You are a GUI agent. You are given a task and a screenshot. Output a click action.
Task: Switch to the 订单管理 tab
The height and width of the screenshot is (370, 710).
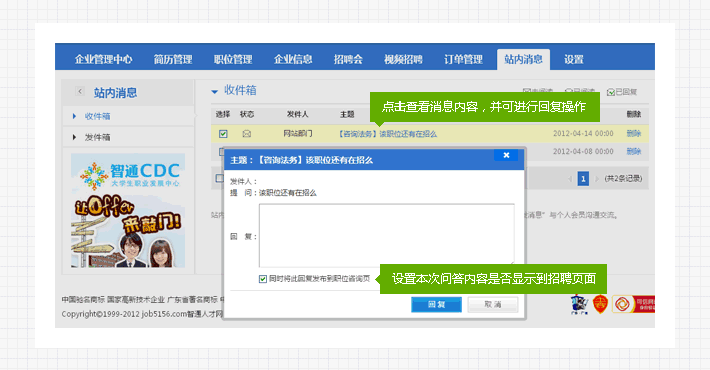(x=463, y=59)
